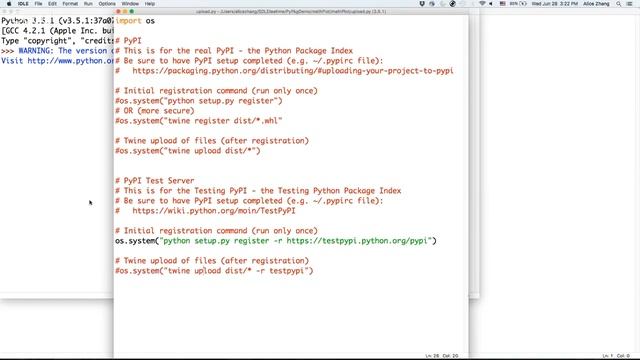Click the active os.system testpypi register line

click(x=276, y=241)
